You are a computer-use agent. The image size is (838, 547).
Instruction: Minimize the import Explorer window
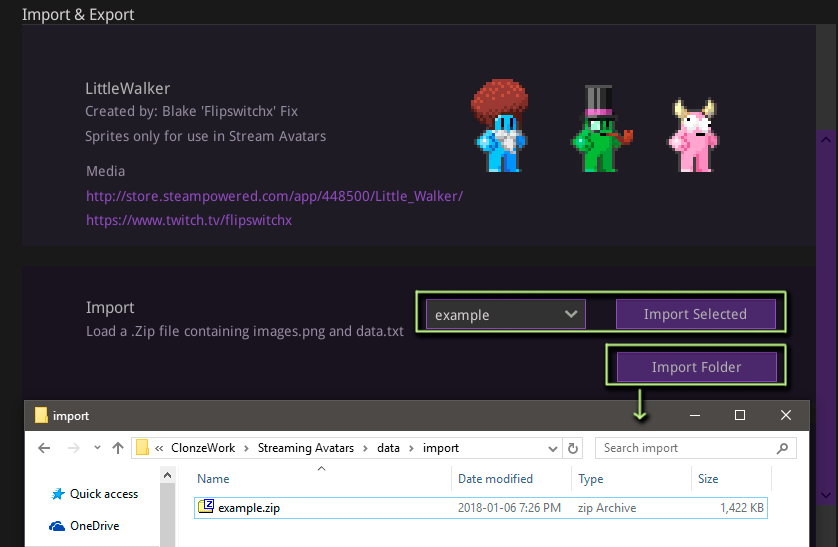coord(695,415)
